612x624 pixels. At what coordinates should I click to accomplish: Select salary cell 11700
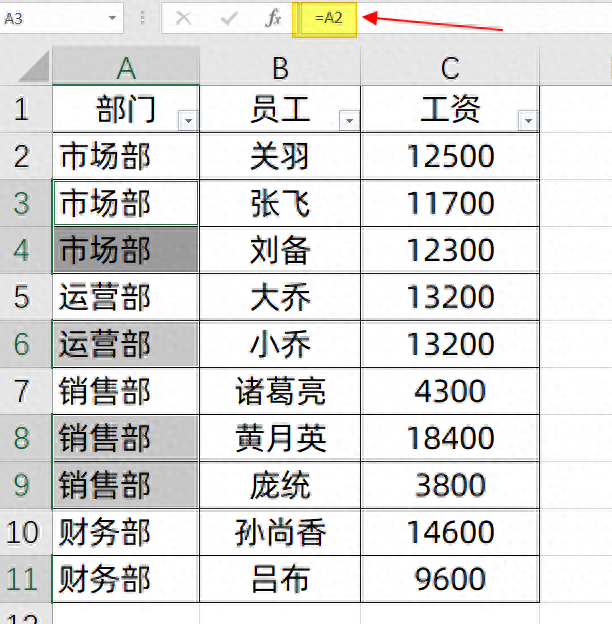click(x=450, y=203)
